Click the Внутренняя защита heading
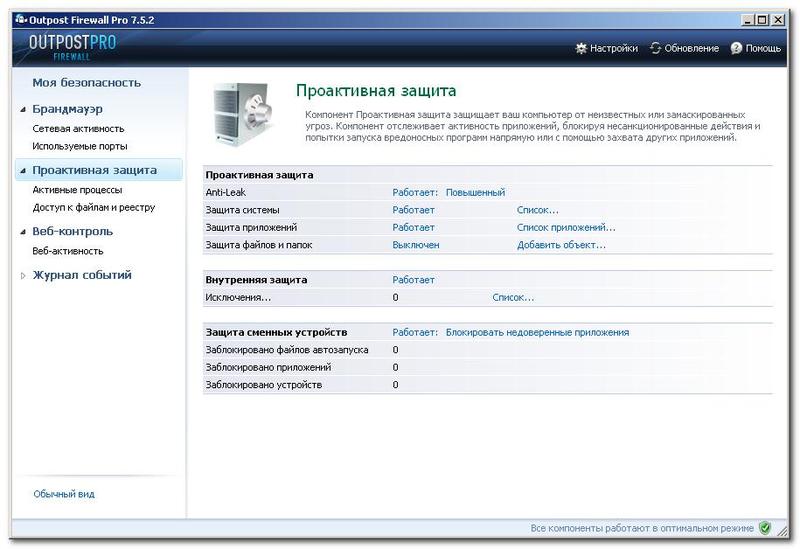Screen dimensions: 800x549 coord(256,280)
